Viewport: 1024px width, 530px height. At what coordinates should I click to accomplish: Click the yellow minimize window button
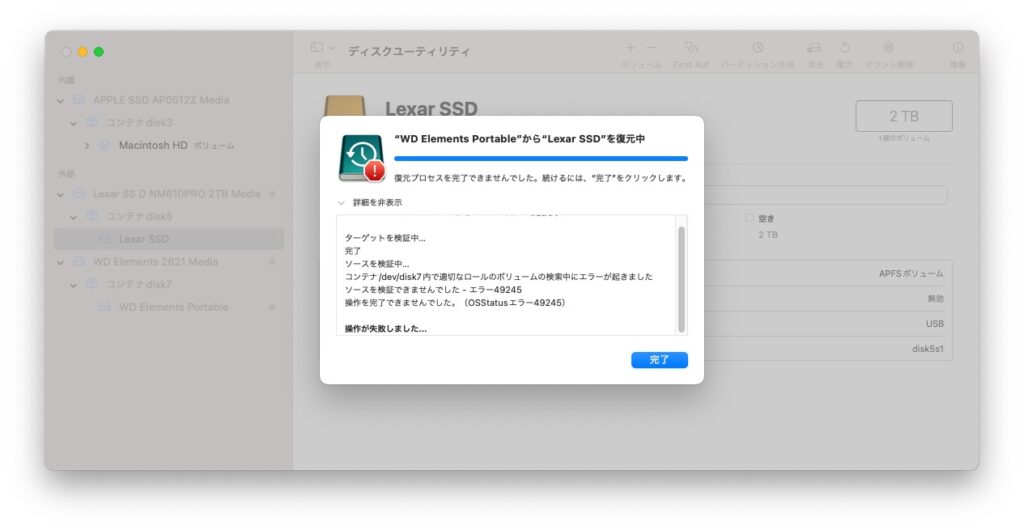(x=82, y=52)
